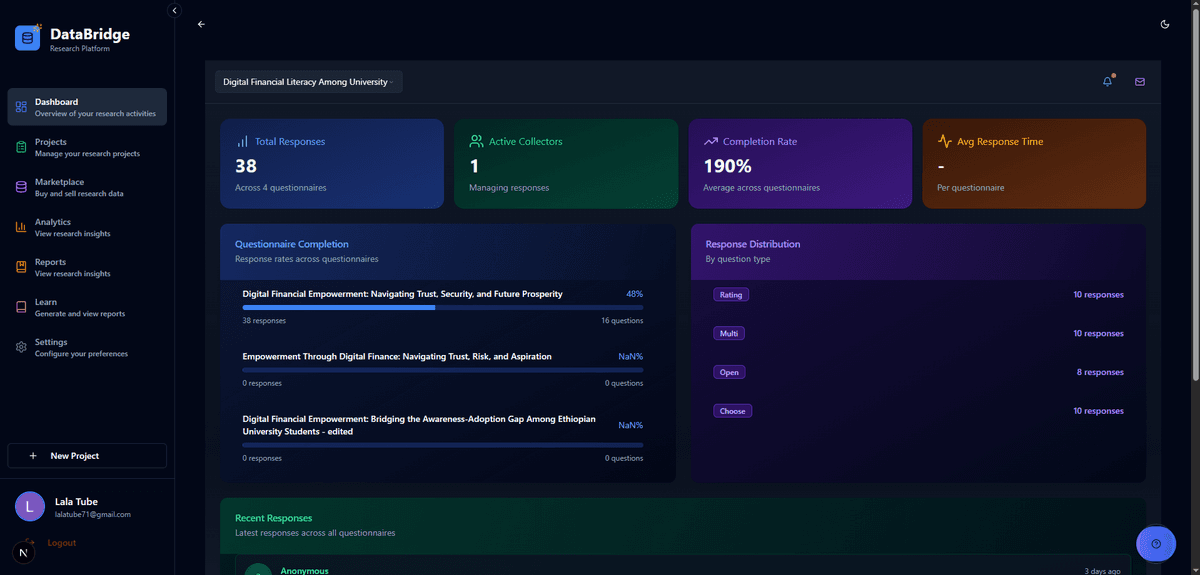Click the lalatube71@gmail.com email text

coord(93,514)
